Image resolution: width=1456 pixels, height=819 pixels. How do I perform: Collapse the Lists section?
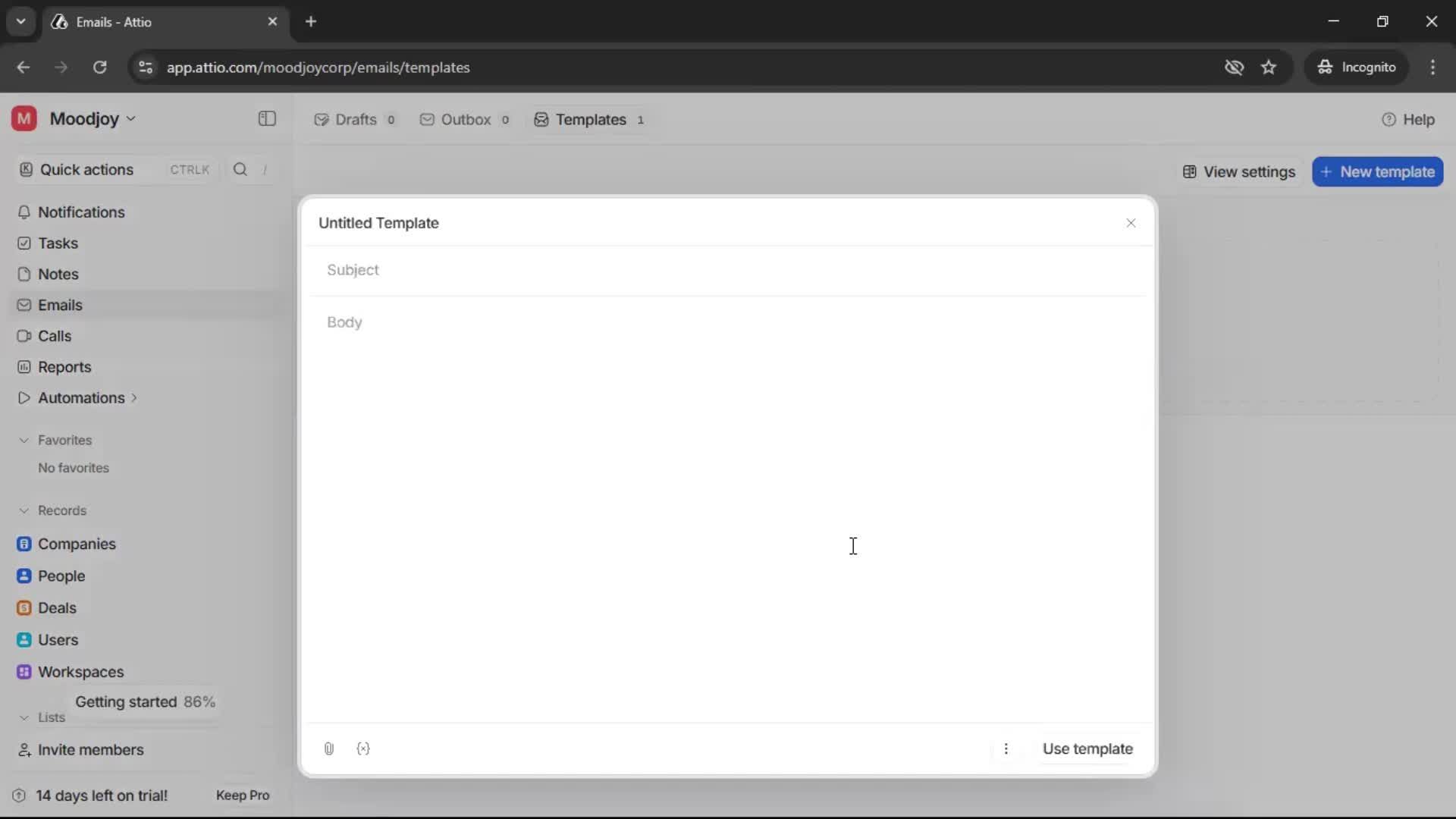pos(24,717)
